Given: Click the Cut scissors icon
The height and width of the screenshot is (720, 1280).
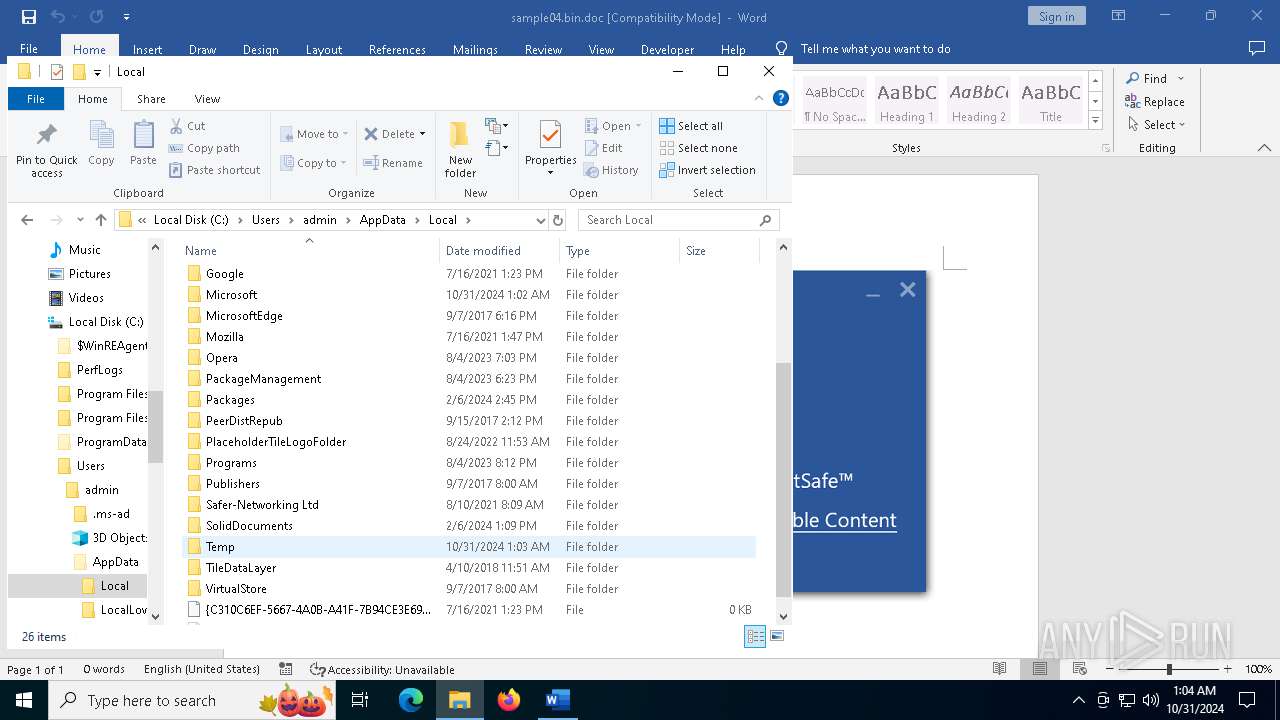Looking at the screenshot, I should click(x=176, y=126).
